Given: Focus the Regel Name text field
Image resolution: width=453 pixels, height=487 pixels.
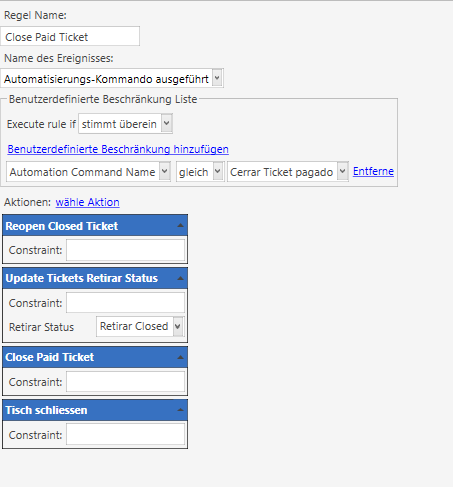Looking at the screenshot, I should (70, 36).
